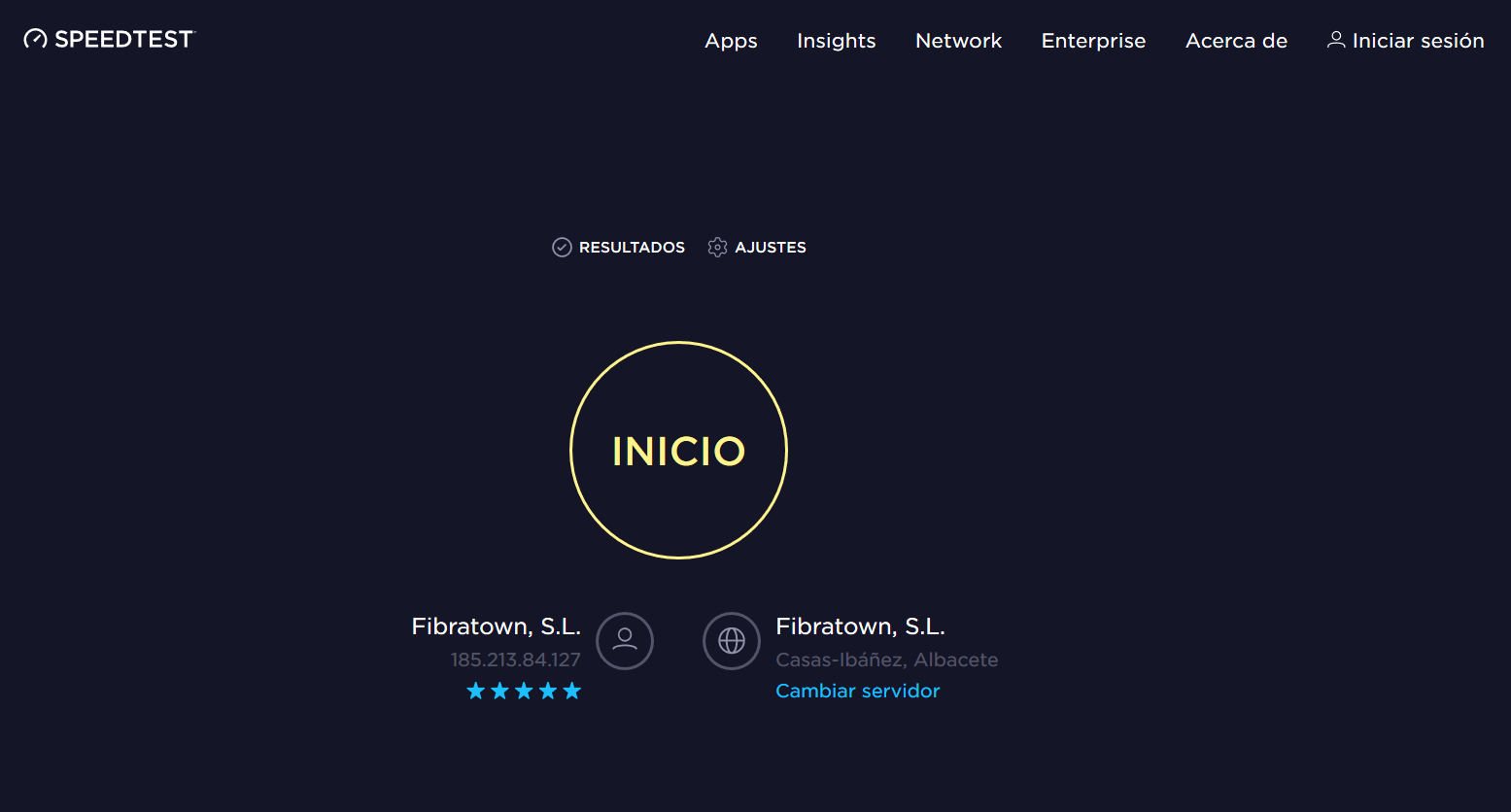This screenshot has height=812, width=1511.
Task: Open the Acerca de menu
Action: [1236, 41]
